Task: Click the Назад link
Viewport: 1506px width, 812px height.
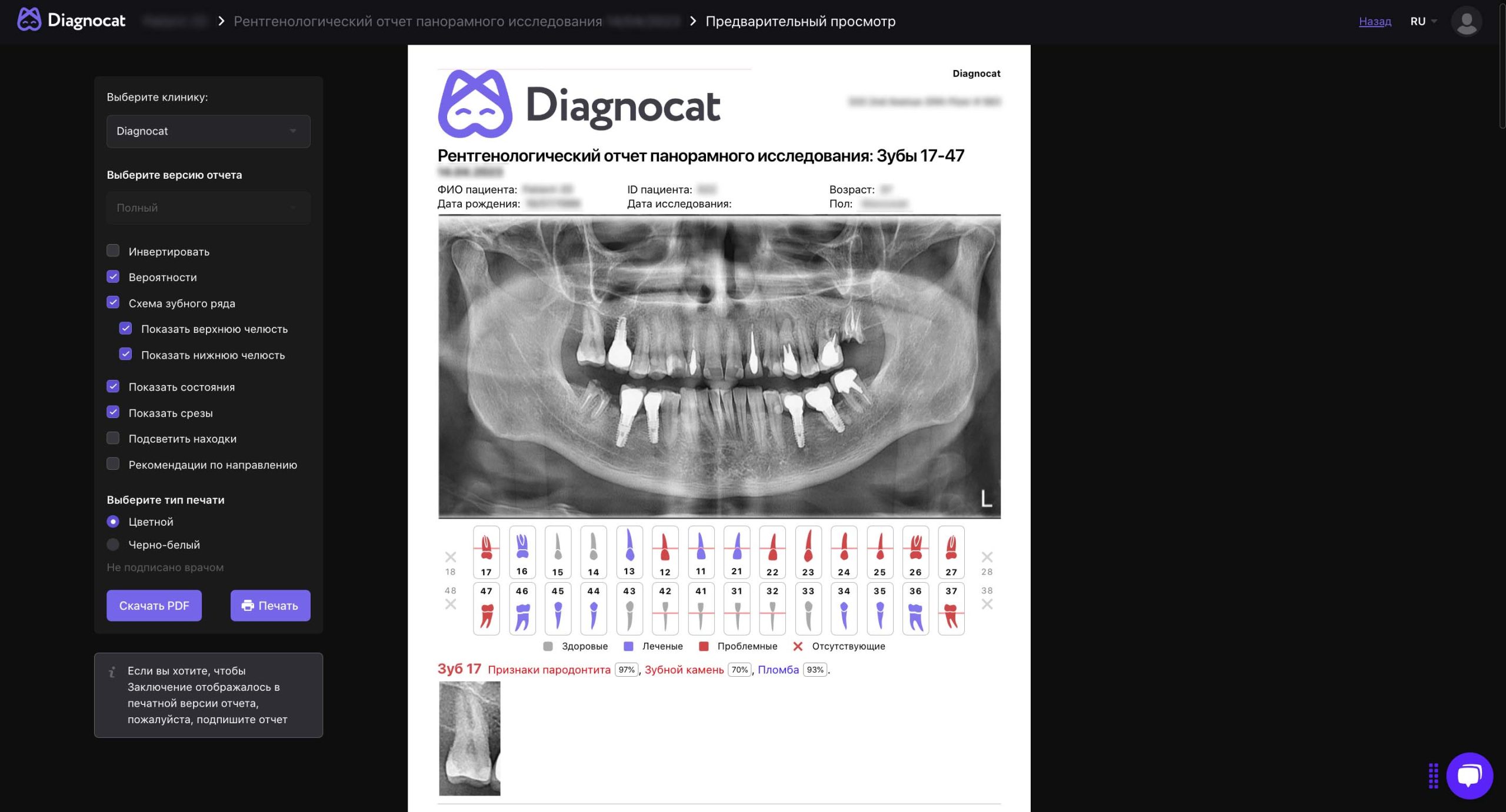Action: (x=1374, y=21)
